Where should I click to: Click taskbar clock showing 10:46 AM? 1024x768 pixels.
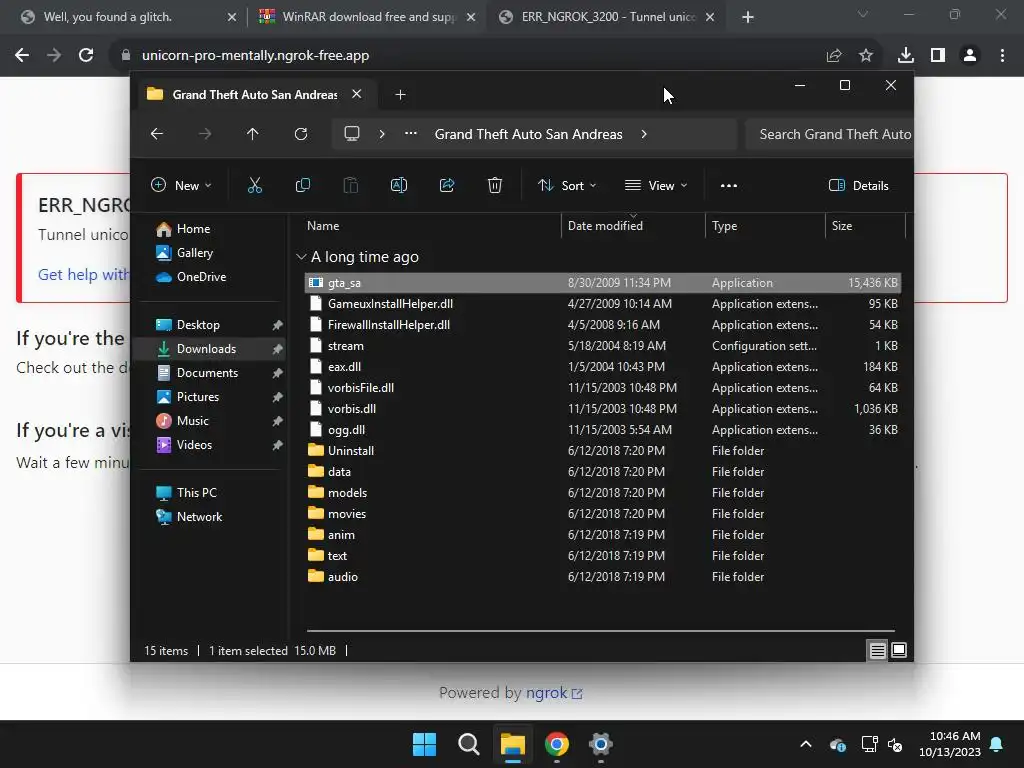pyautogui.click(x=950, y=744)
